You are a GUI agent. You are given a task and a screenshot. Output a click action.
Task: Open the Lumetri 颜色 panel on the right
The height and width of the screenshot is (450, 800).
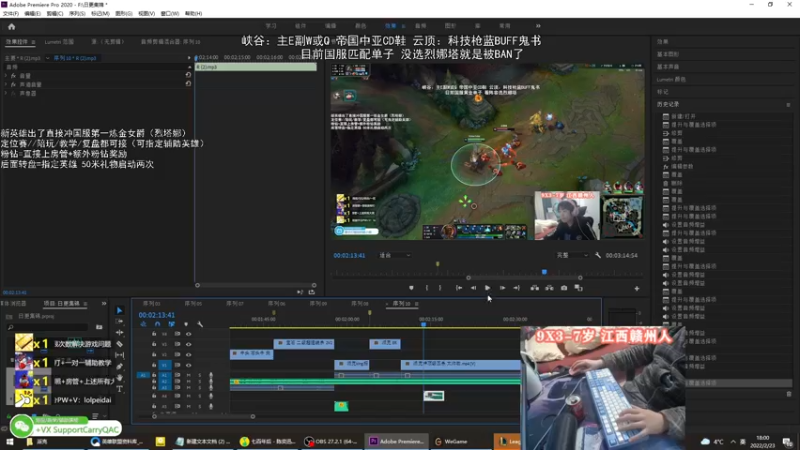point(671,78)
